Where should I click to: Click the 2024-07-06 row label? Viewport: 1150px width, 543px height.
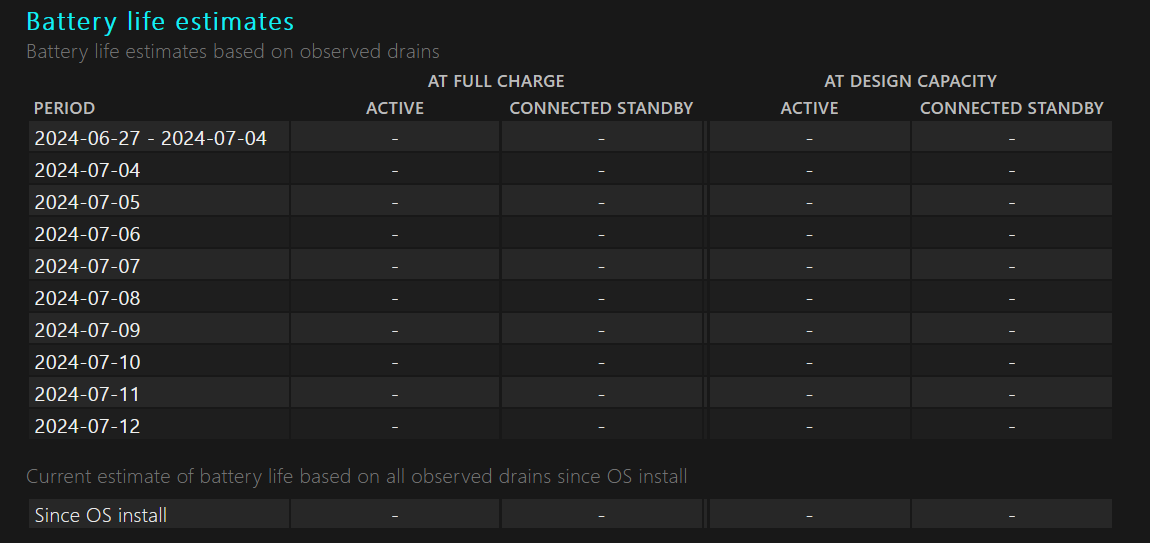point(88,234)
